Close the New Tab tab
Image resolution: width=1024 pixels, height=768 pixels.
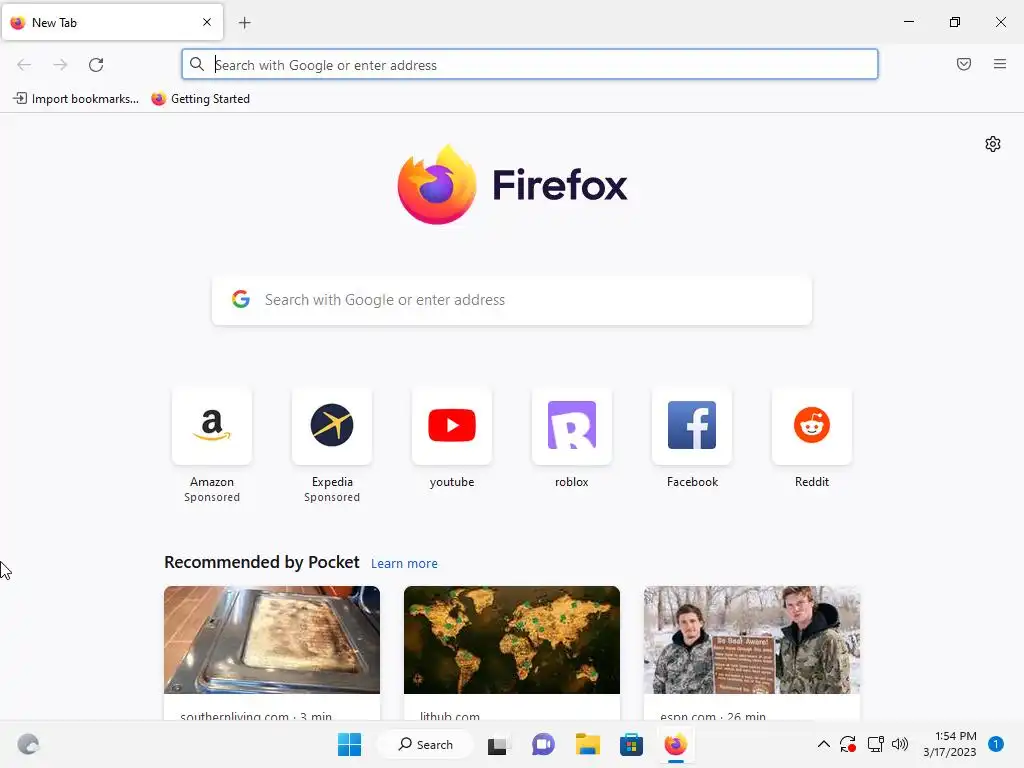click(x=207, y=22)
